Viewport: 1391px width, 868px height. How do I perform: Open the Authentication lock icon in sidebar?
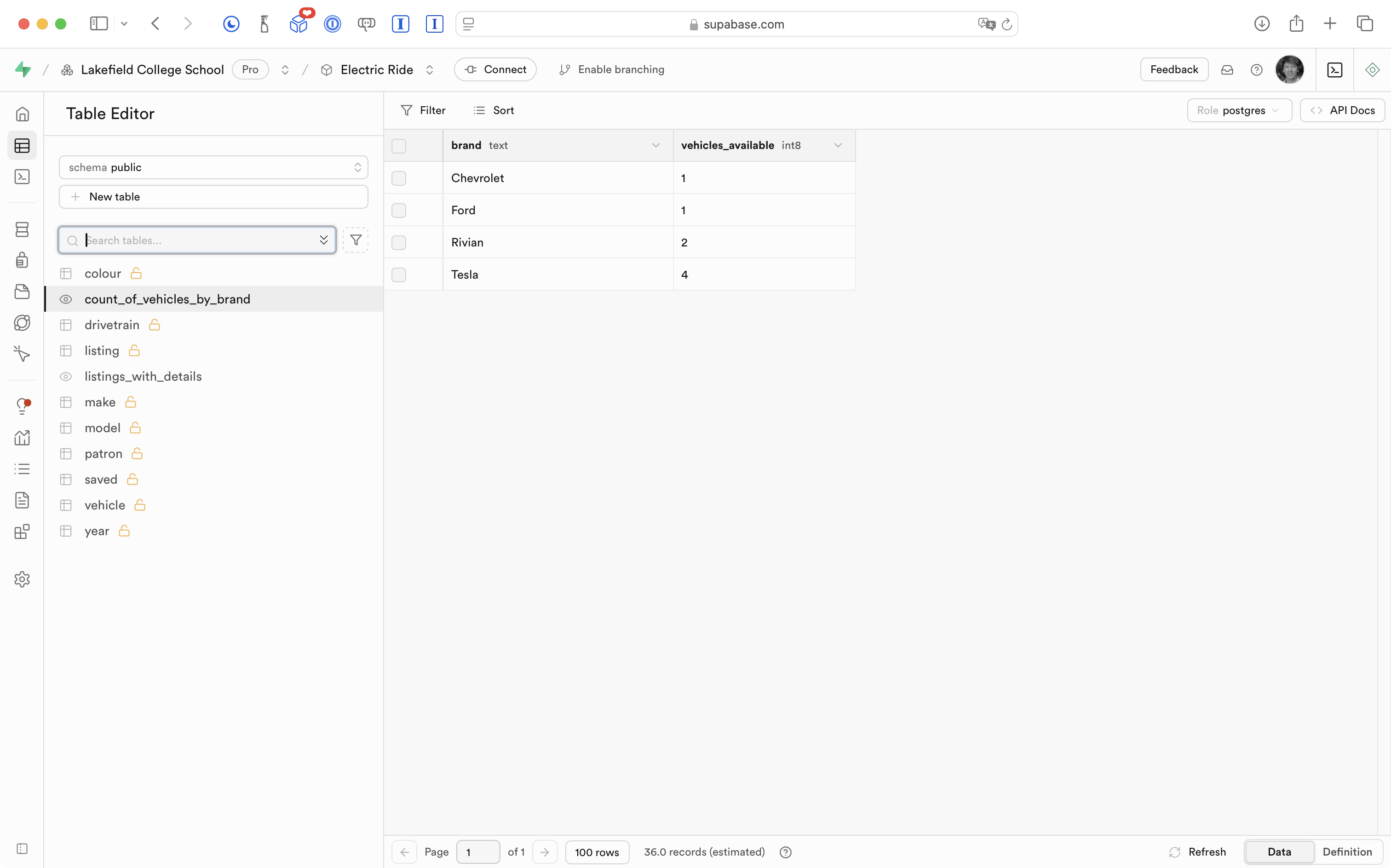point(22,260)
